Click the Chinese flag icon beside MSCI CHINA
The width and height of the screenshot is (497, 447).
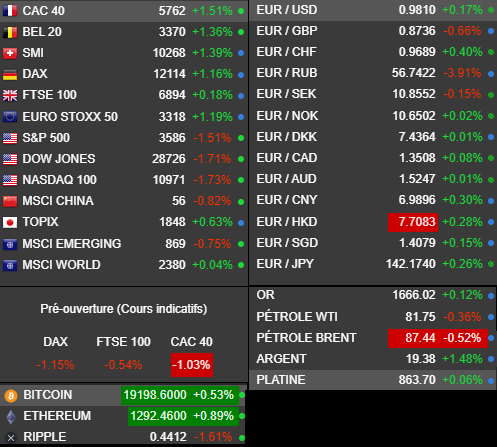click(10, 201)
